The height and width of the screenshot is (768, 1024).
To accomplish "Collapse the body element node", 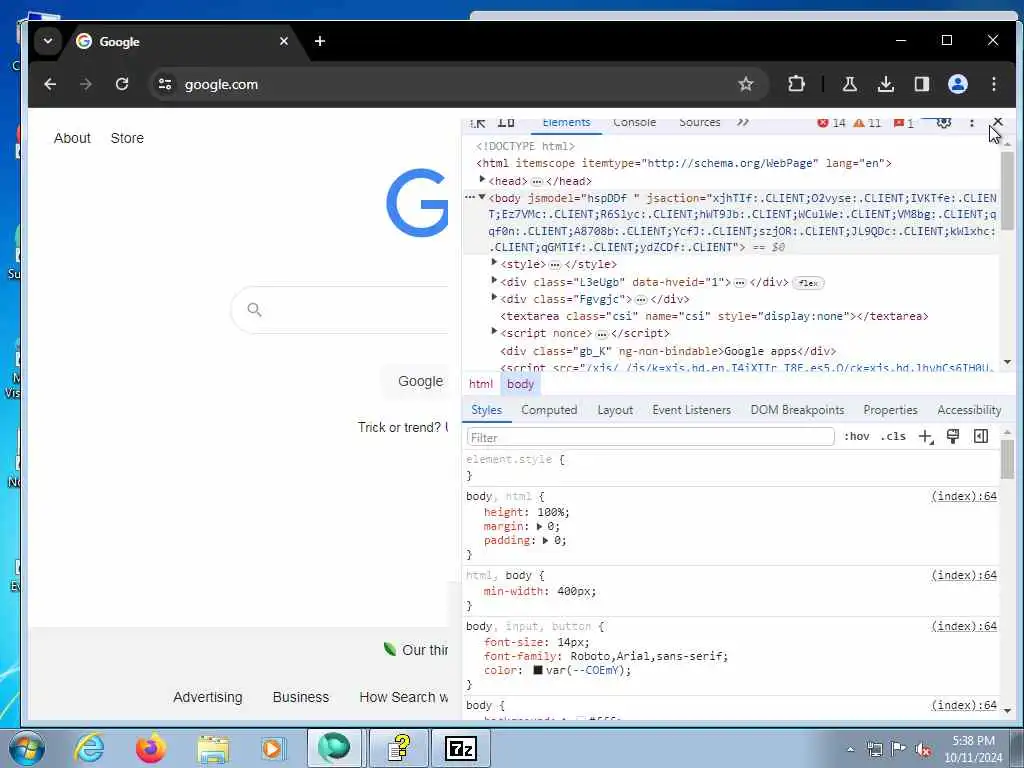I will tap(483, 197).
